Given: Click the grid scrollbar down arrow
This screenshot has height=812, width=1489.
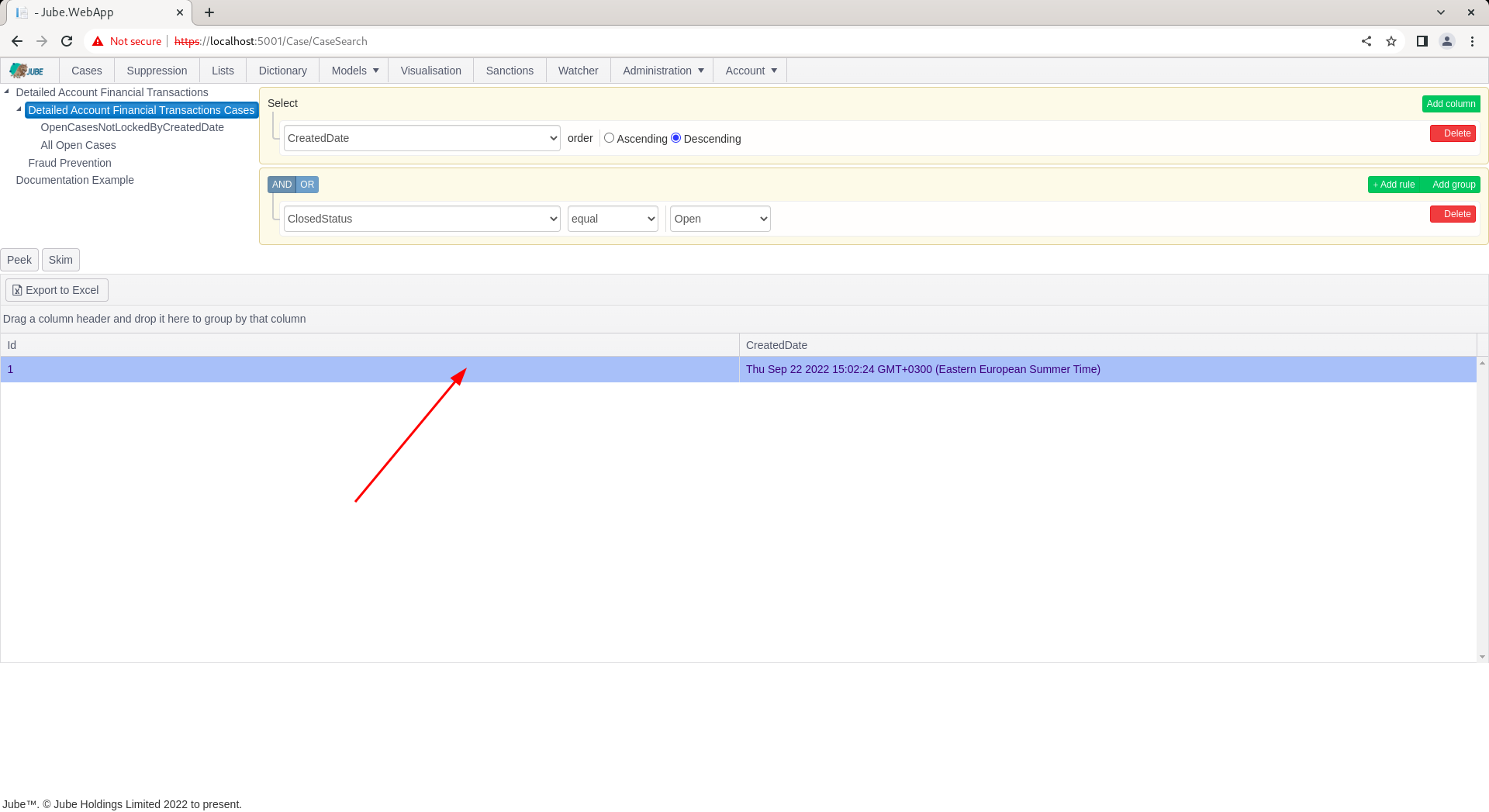Looking at the screenshot, I should pos(1482,657).
